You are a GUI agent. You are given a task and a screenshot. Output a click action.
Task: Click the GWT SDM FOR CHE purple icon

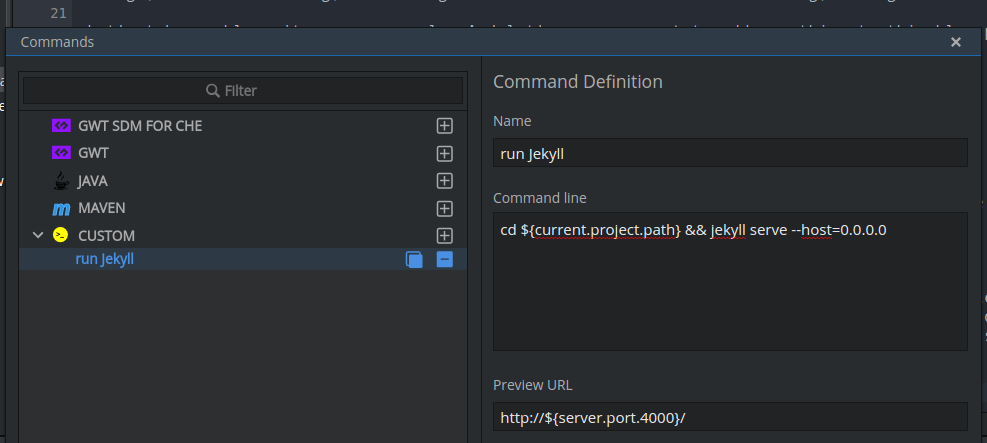[61, 126]
